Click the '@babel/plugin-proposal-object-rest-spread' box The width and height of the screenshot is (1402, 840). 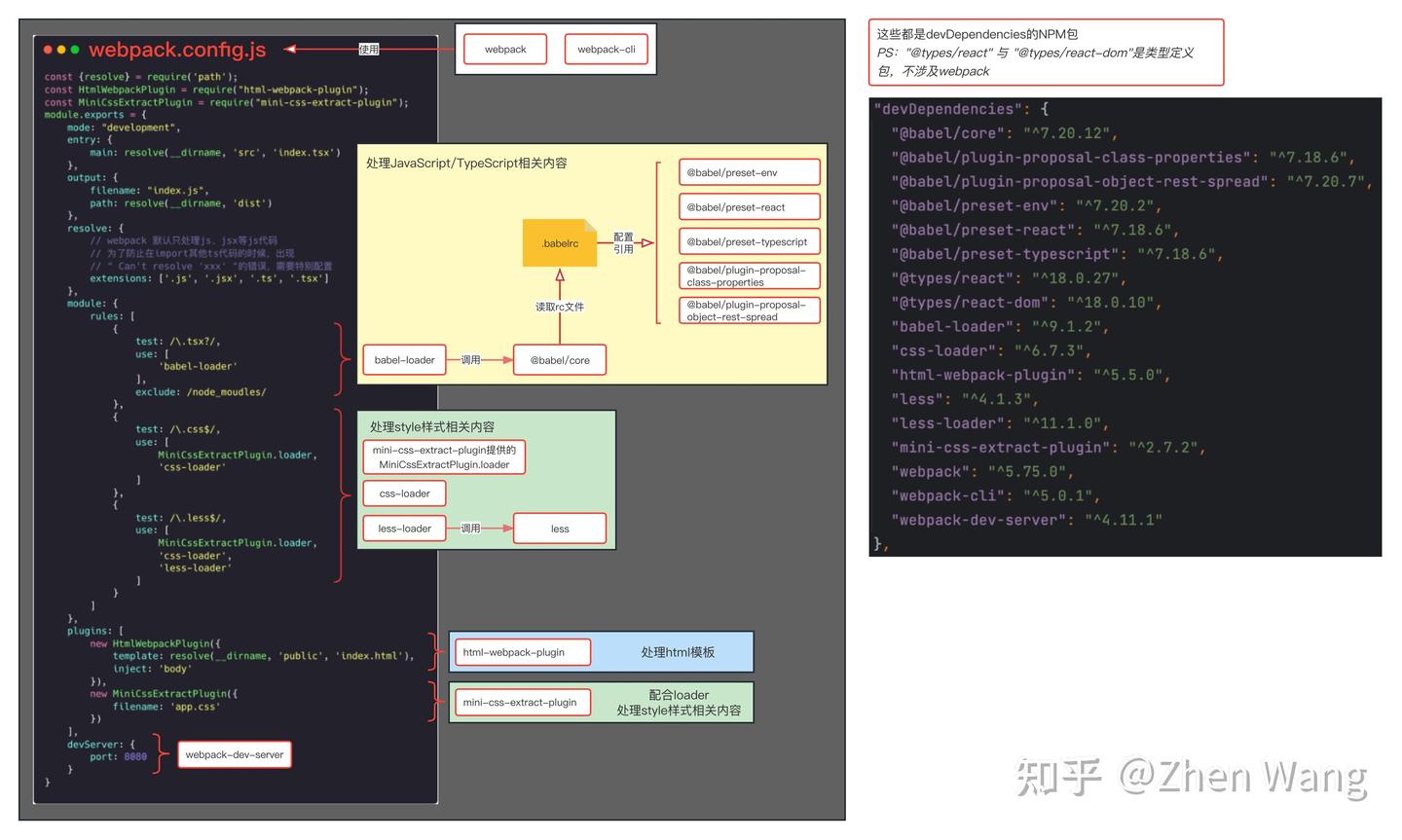click(x=750, y=310)
